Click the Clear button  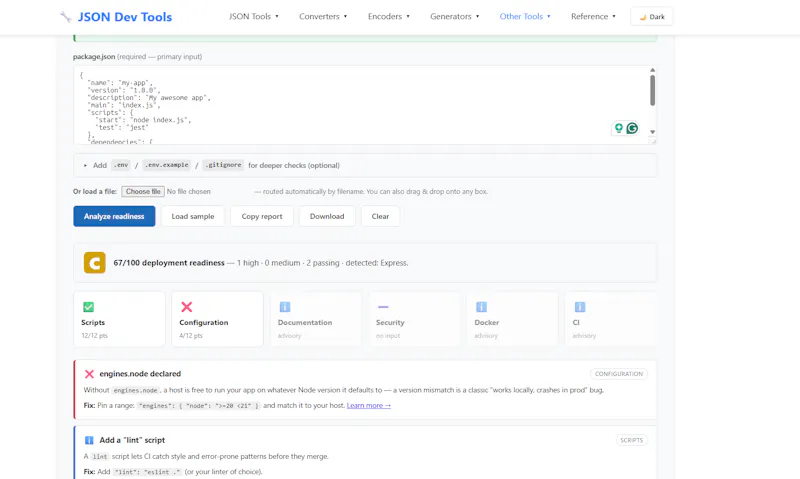380,216
